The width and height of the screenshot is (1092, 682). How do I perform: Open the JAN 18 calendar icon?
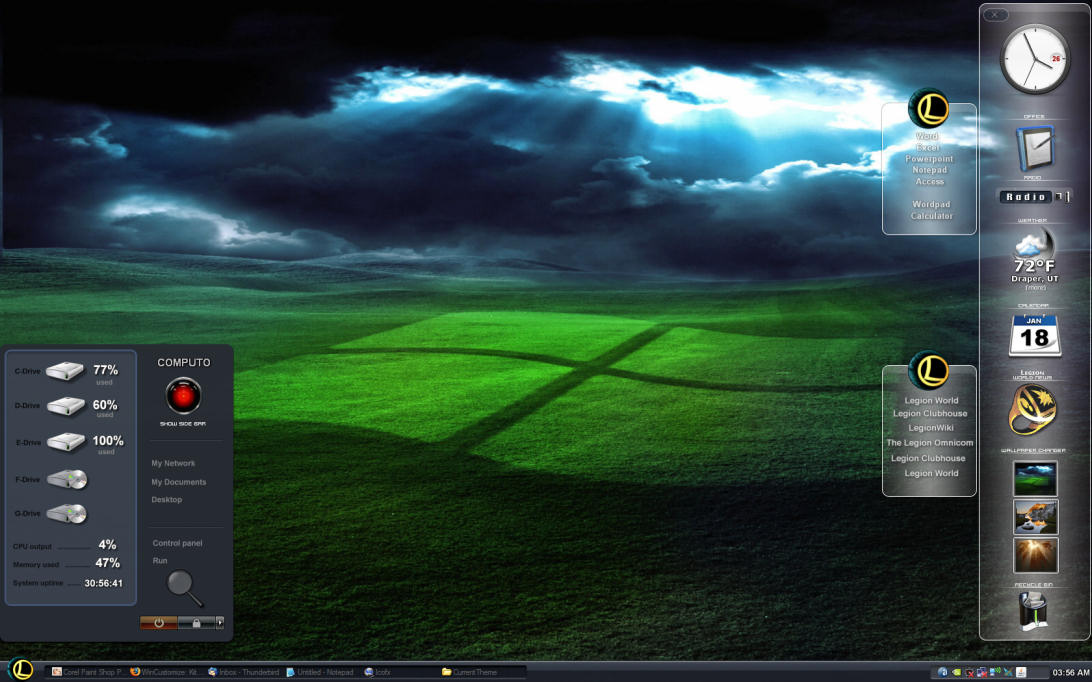point(1035,335)
